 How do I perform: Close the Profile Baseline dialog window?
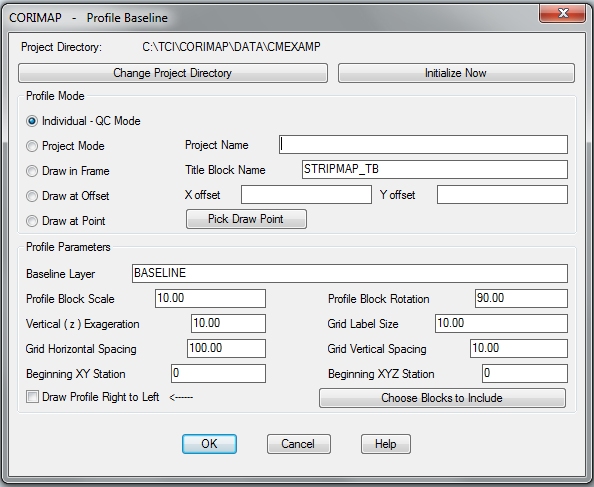click(563, 14)
